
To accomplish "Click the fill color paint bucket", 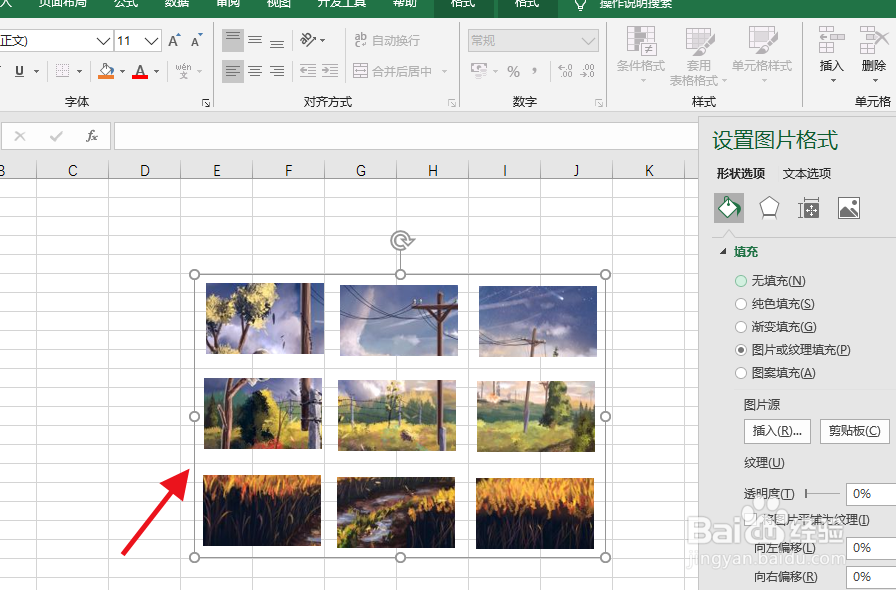I will 106,71.
